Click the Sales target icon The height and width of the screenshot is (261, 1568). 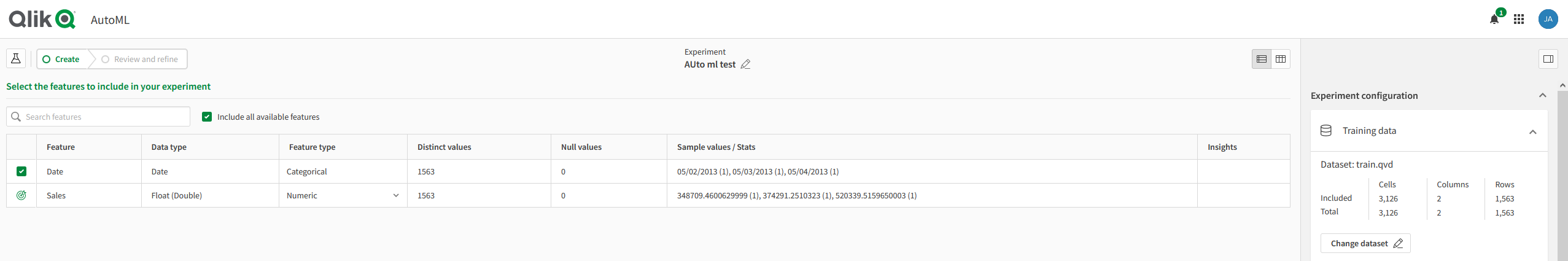(21, 195)
